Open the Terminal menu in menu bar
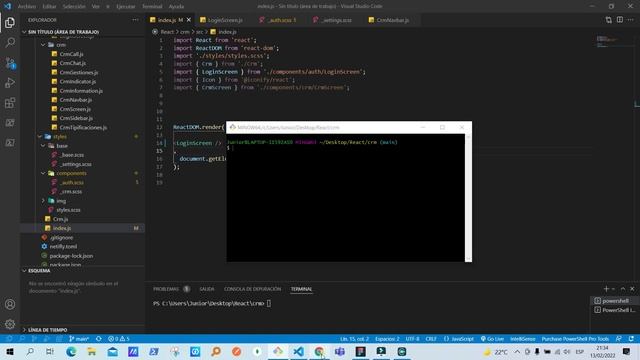Viewport: 640px width, 360px height. point(152,7)
